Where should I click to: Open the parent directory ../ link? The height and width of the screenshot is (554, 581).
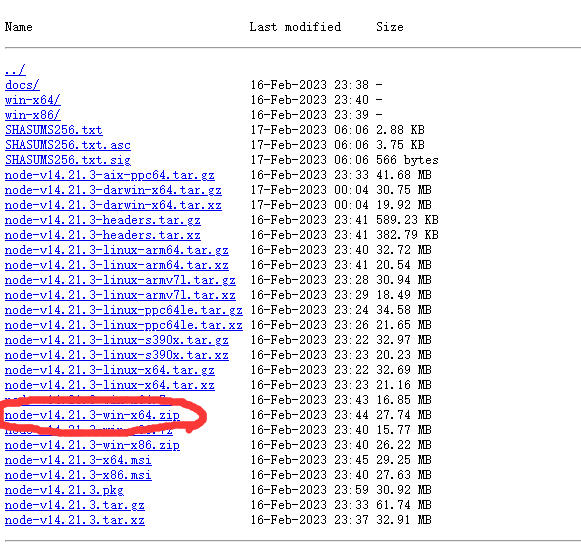pyautogui.click(x=15, y=70)
